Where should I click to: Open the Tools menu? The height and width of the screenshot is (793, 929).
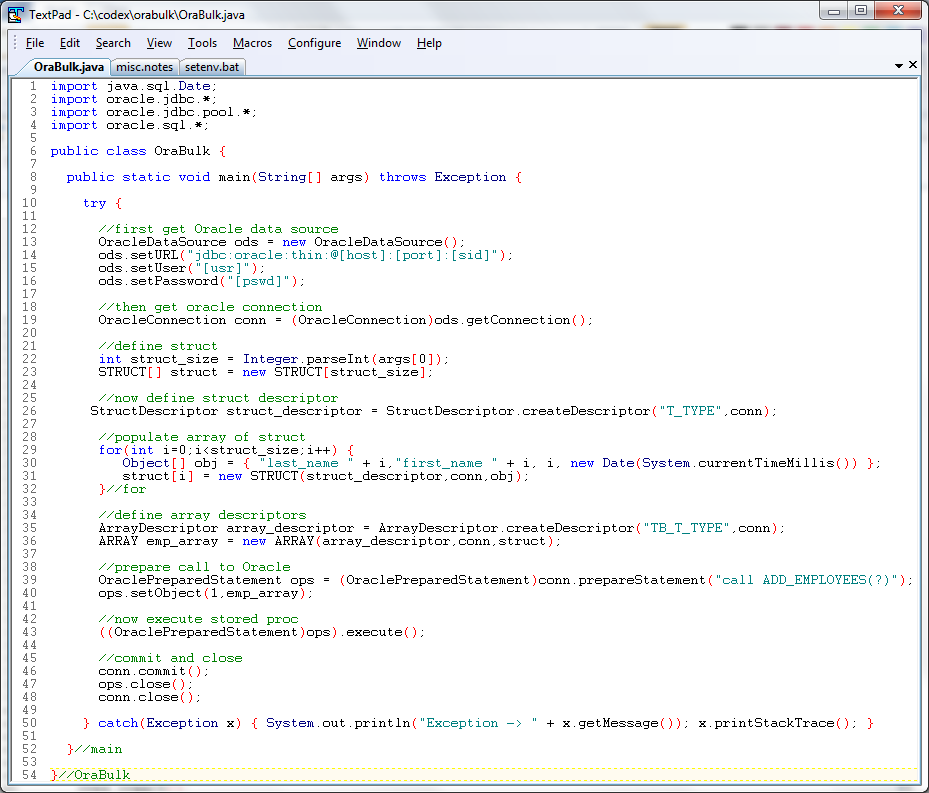203,43
